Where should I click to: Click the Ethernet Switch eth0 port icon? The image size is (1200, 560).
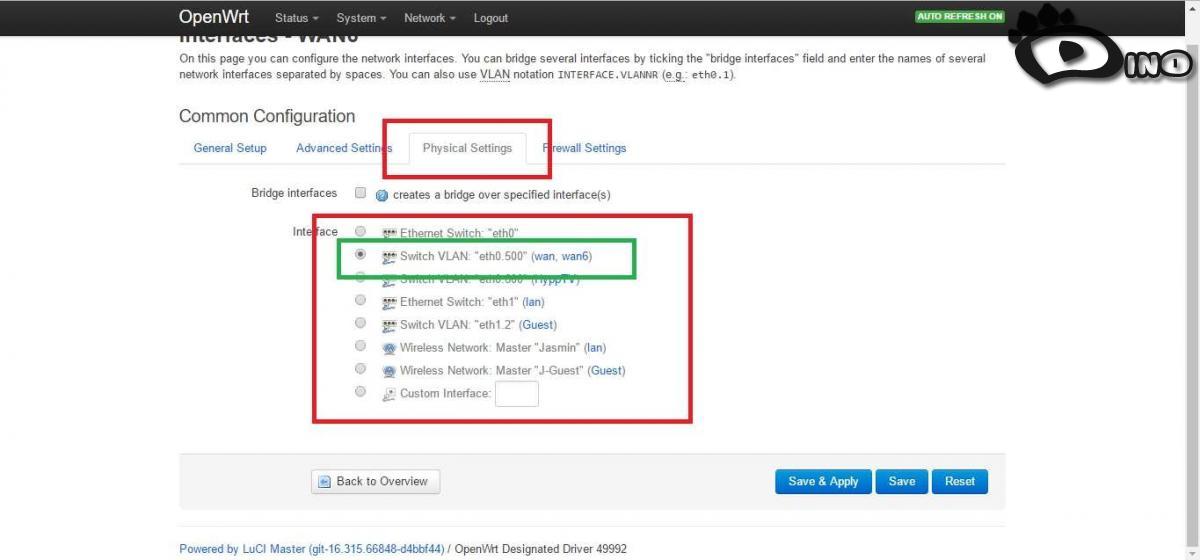click(390, 234)
